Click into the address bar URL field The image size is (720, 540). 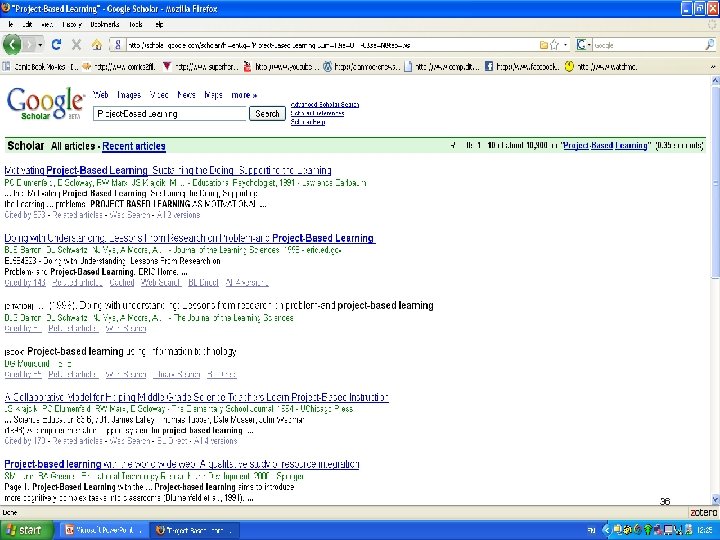331,45
